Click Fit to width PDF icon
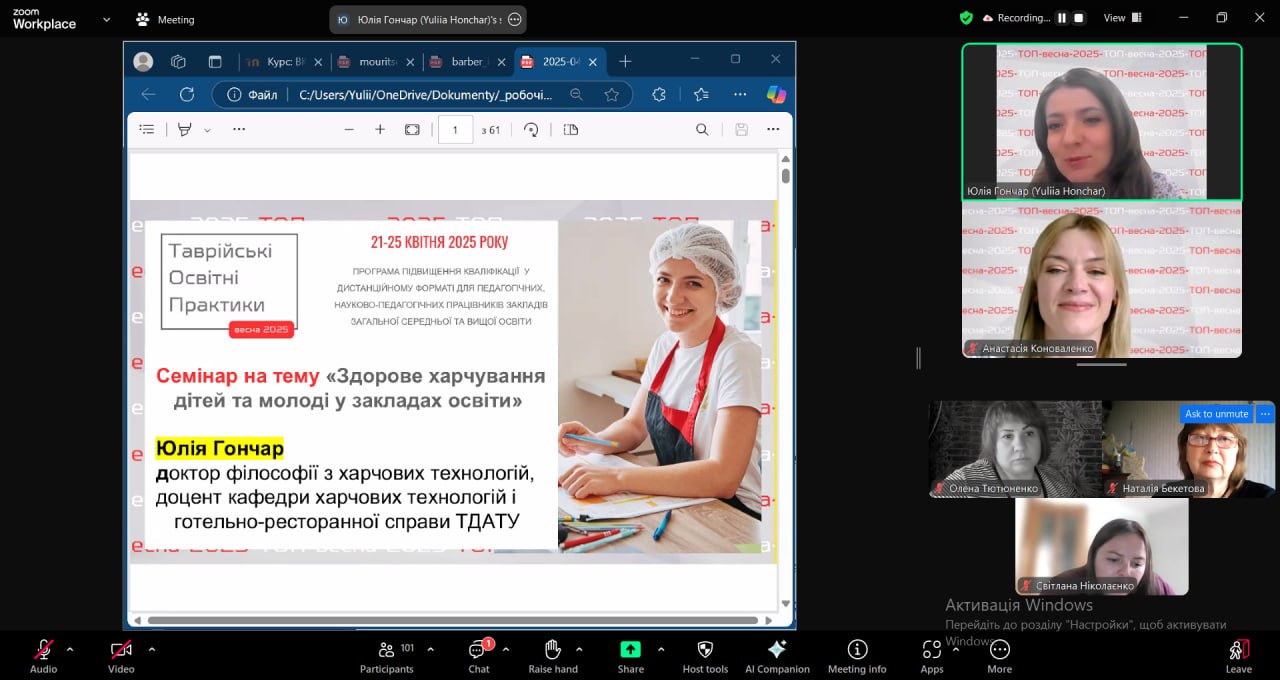Screen dimensions: 1280x680 [x=412, y=129]
